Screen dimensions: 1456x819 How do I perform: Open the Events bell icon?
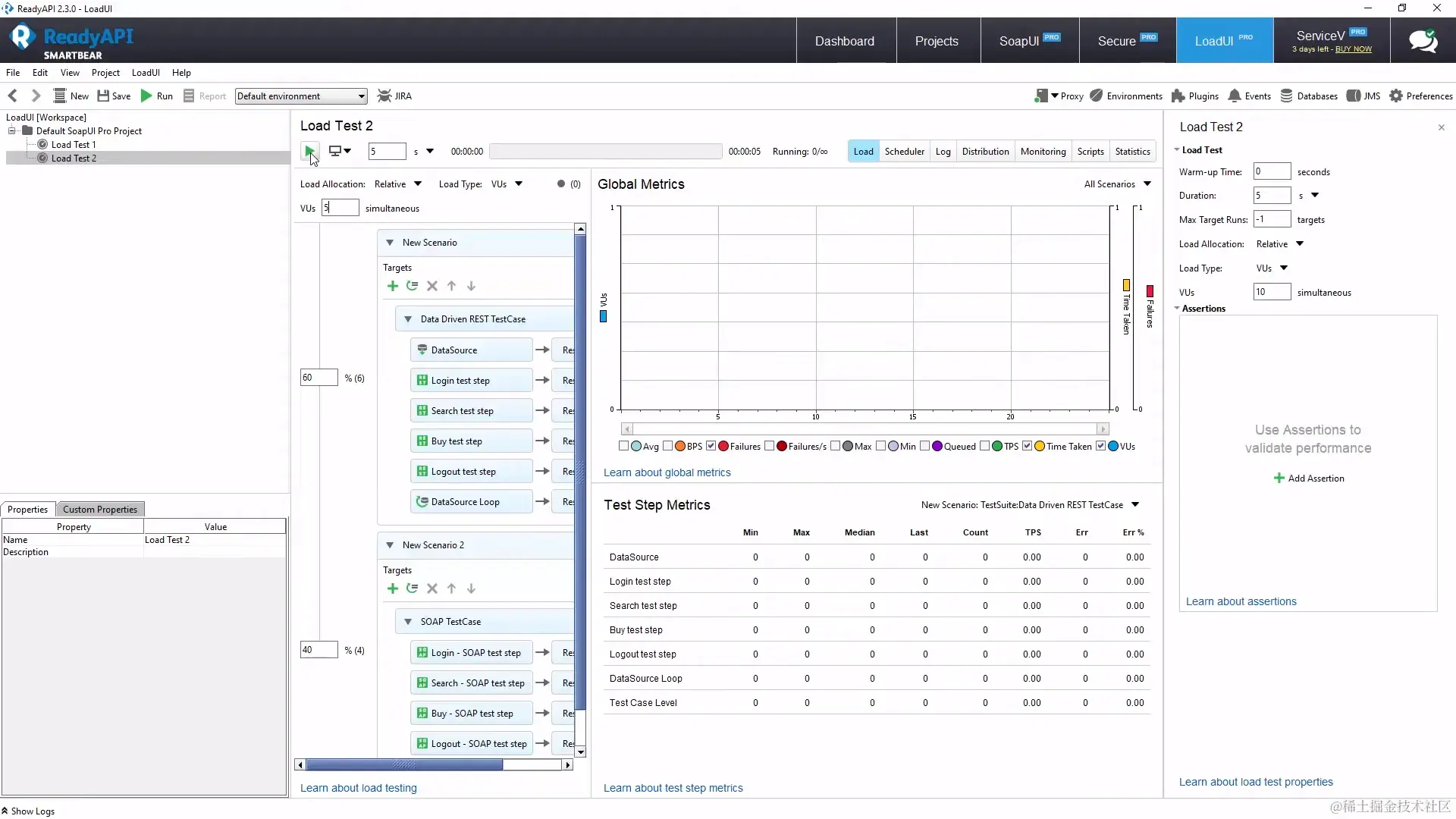click(x=1234, y=96)
